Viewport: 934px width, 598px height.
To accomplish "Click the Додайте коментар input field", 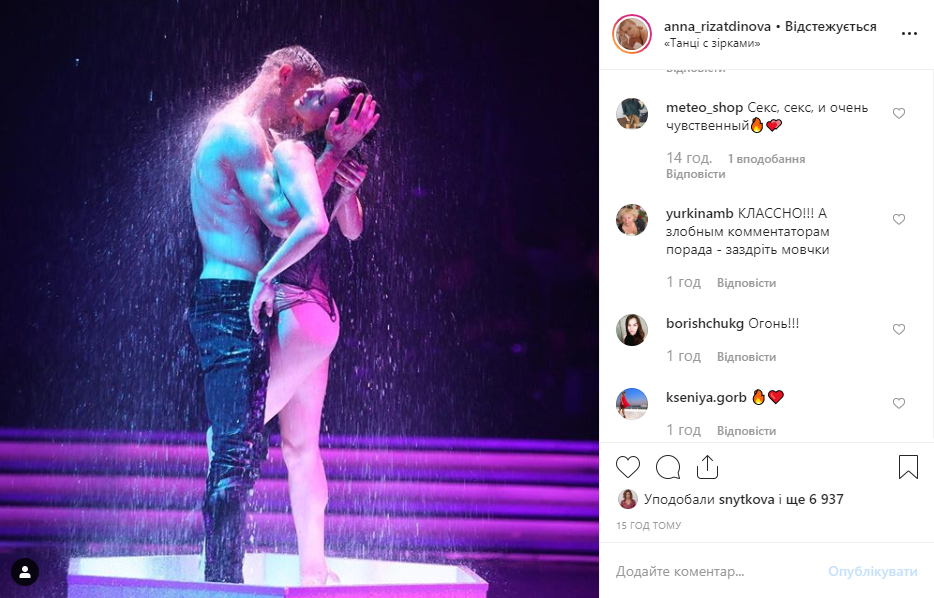I will (715, 571).
